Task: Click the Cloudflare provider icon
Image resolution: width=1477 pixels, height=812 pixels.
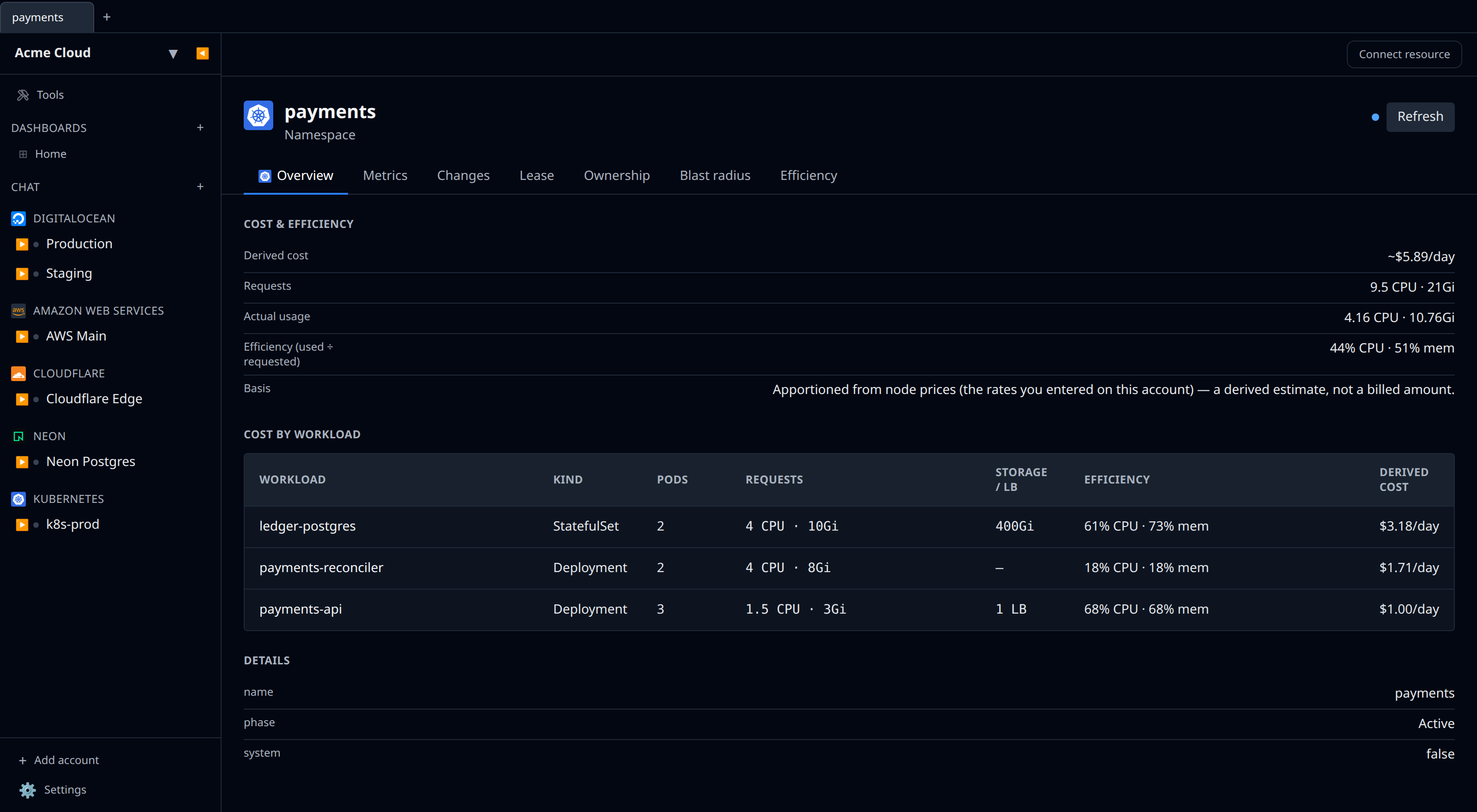Action: coord(18,374)
